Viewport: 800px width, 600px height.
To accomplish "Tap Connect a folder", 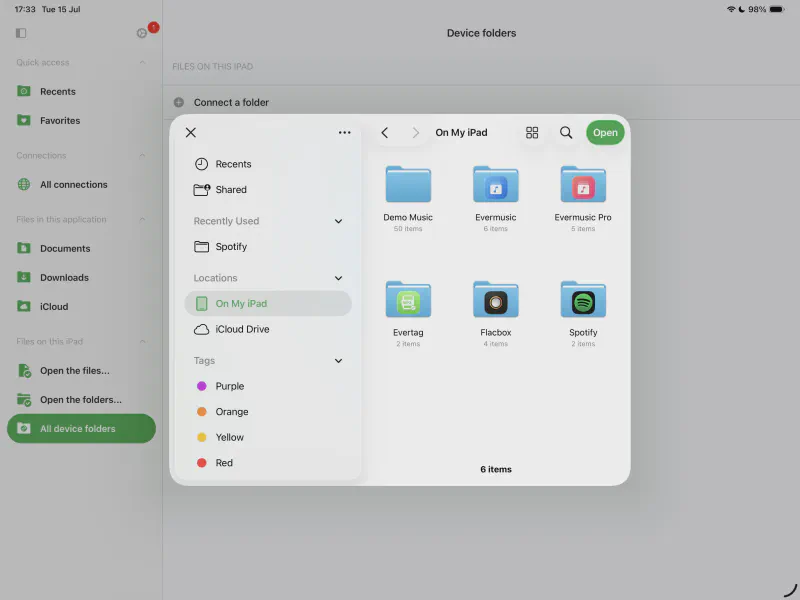I will pyautogui.click(x=231, y=102).
